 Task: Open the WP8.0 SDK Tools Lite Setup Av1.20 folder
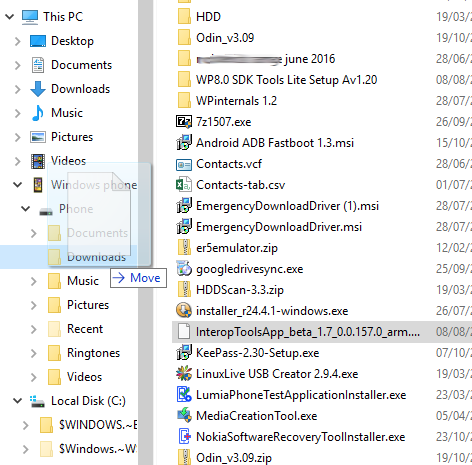(x=287, y=80)
